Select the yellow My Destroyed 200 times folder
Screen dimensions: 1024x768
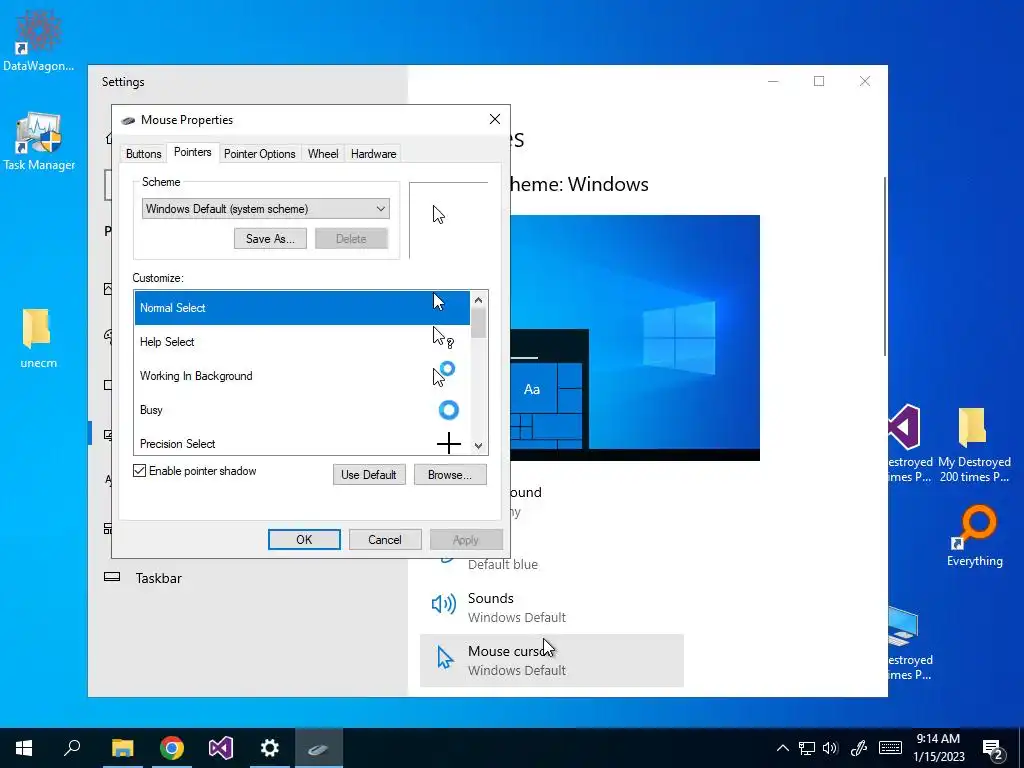pos(974,444)
